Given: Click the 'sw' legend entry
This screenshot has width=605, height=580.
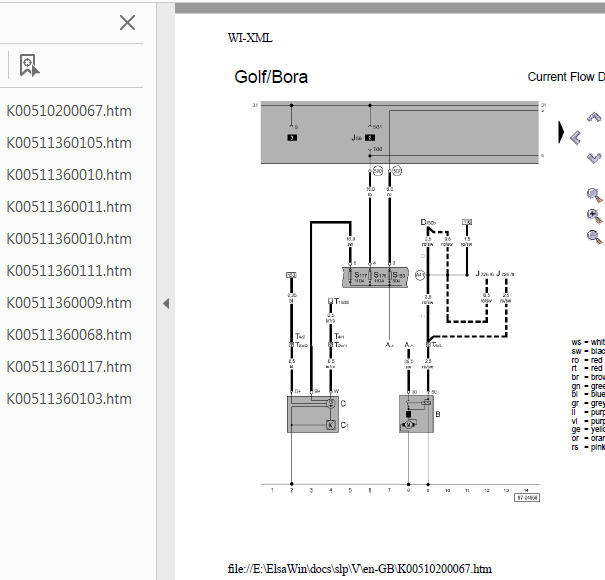Looking at the screenshot, I should [588, 351].
